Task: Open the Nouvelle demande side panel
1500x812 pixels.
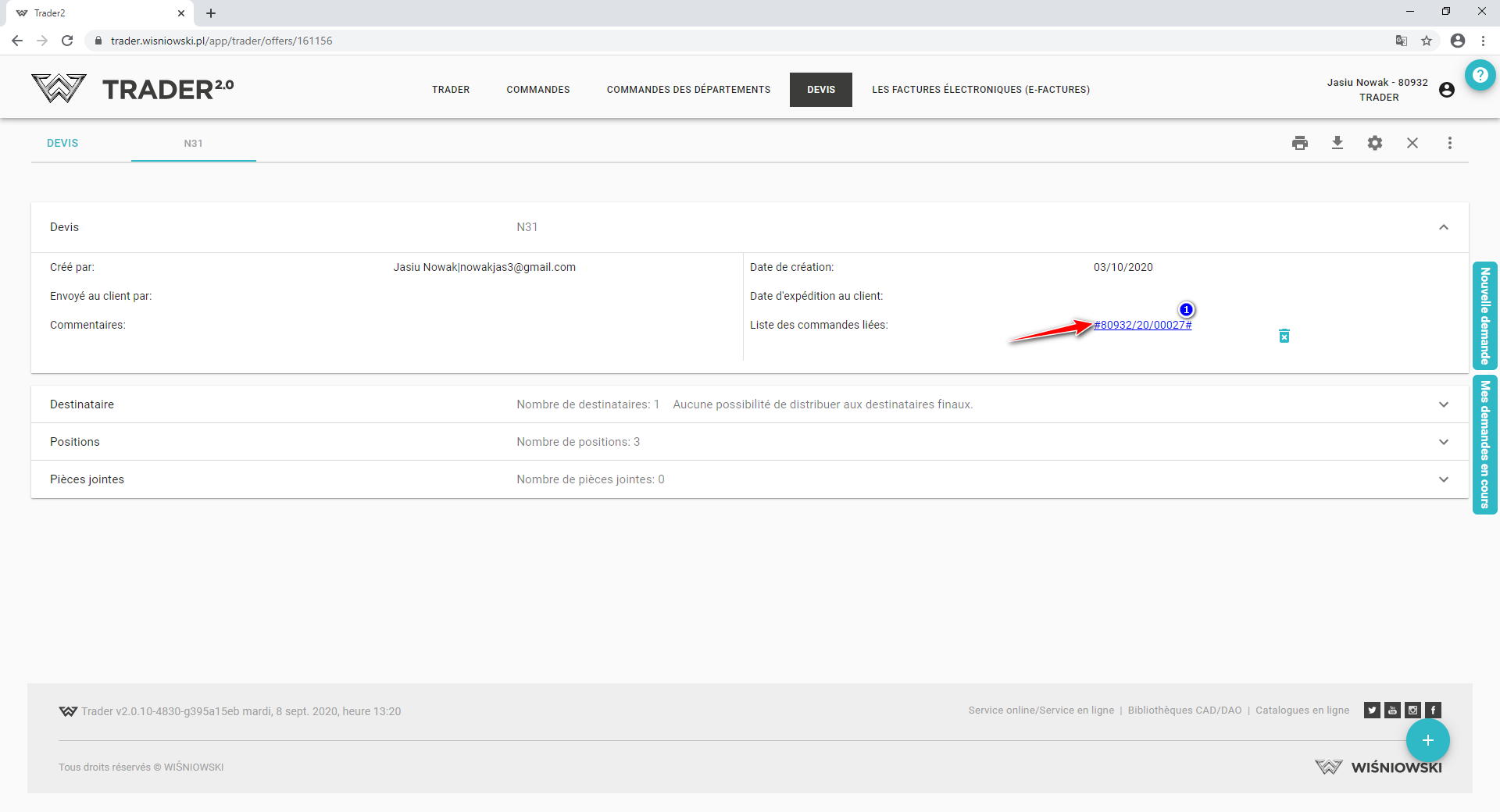Action: pos(1484,315)
